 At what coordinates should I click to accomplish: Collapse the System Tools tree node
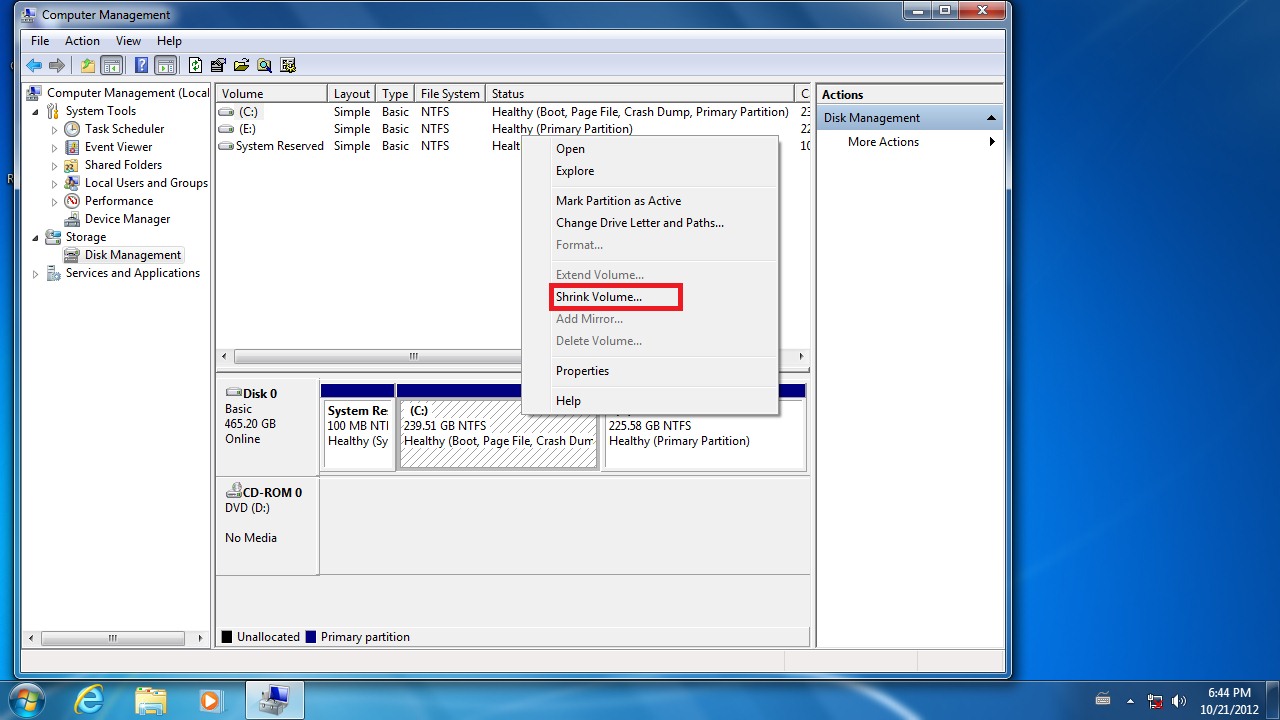(37, 111)
